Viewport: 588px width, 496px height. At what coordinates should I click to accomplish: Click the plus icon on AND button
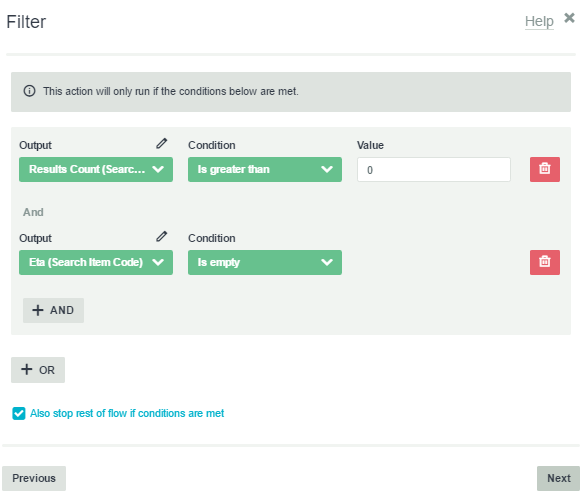[38, 310]
